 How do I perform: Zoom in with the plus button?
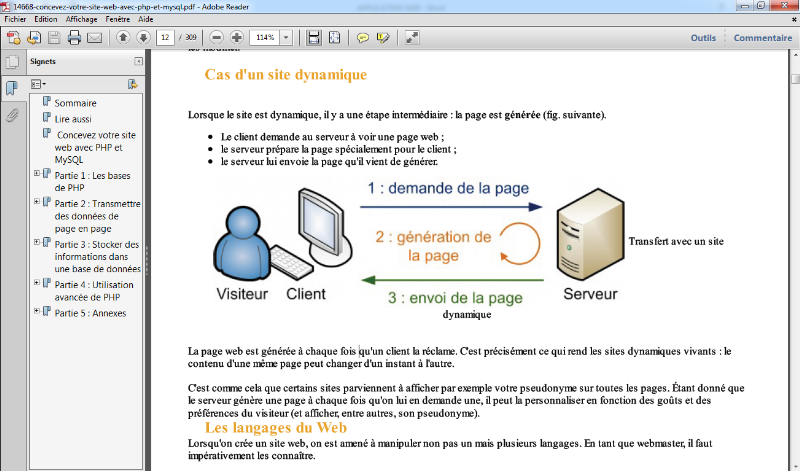pos(237,37)
